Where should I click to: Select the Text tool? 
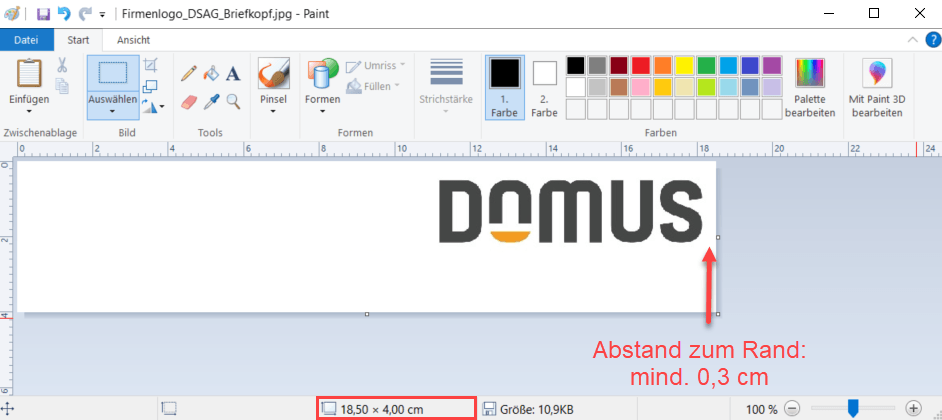point(233,74)
